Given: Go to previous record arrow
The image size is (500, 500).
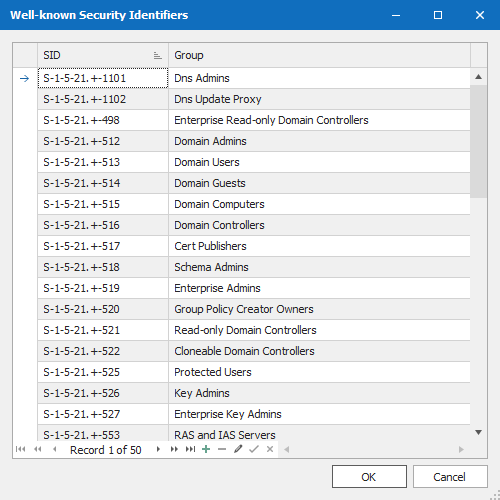Looking at the screenshot, I should (55, 449).
